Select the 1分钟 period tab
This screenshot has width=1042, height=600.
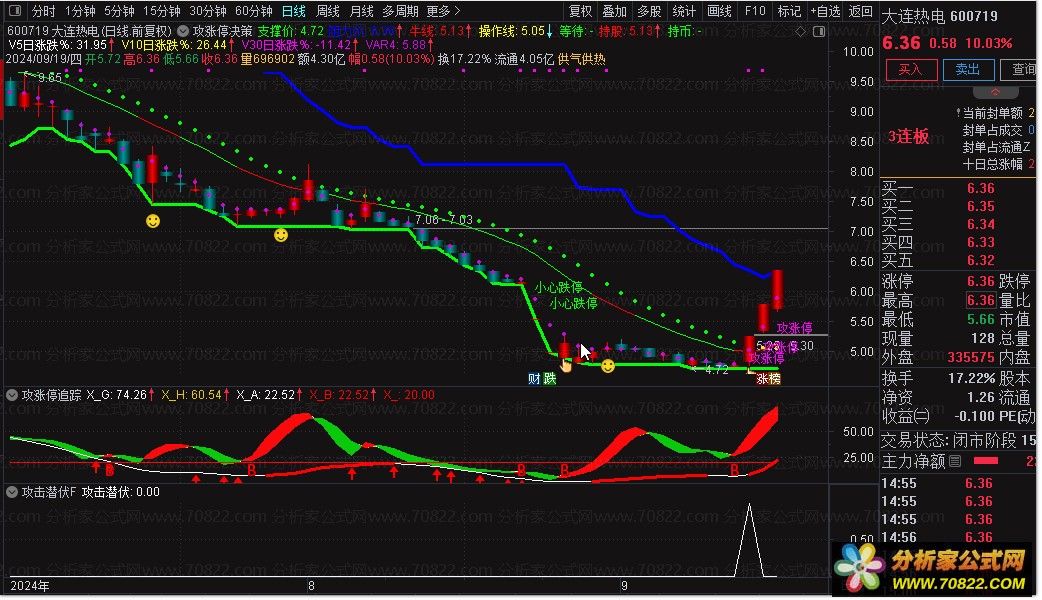80,11
